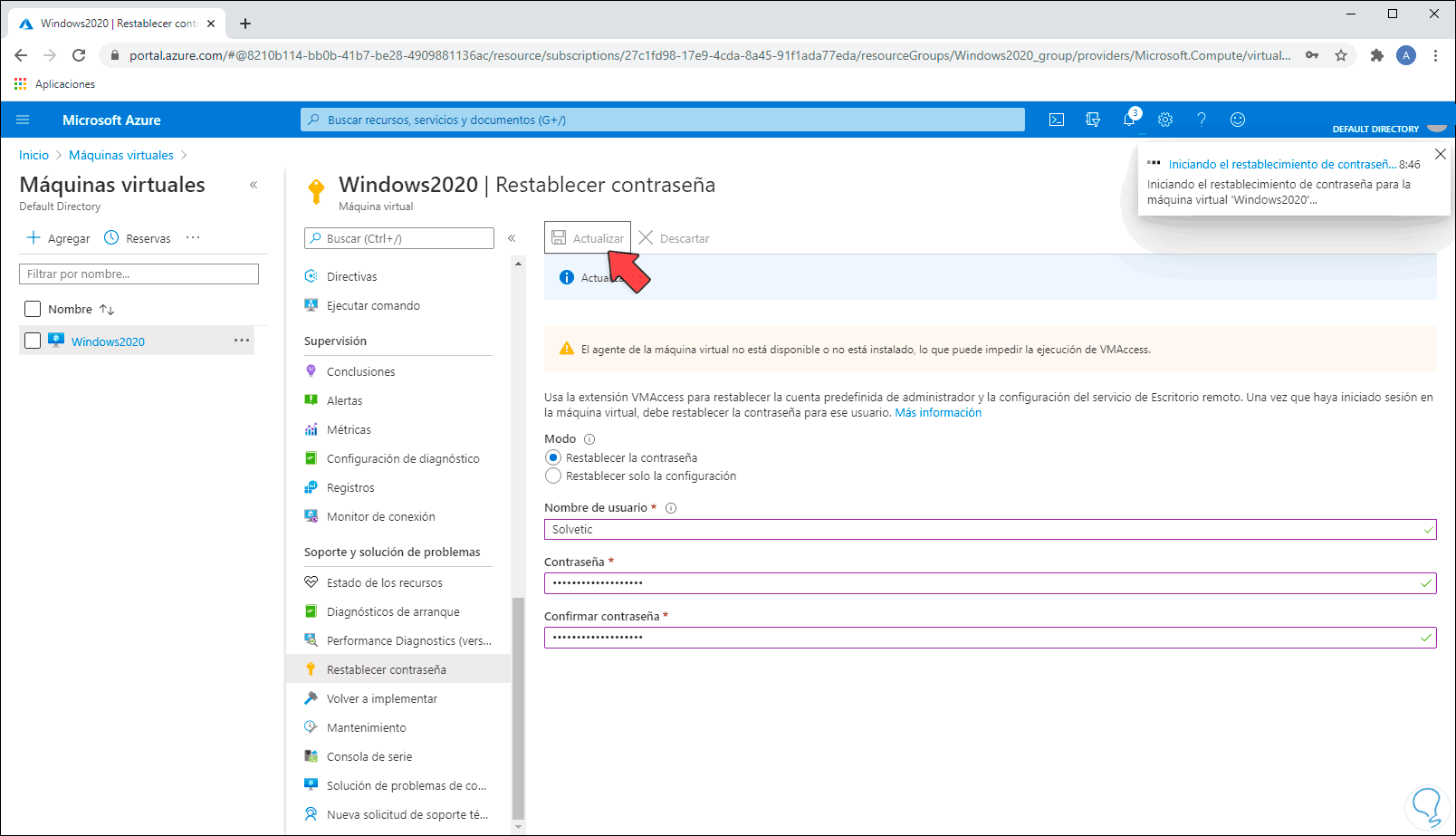Select Restablecer la contraseña mode

pyautogui.click(x=553, y=457)
